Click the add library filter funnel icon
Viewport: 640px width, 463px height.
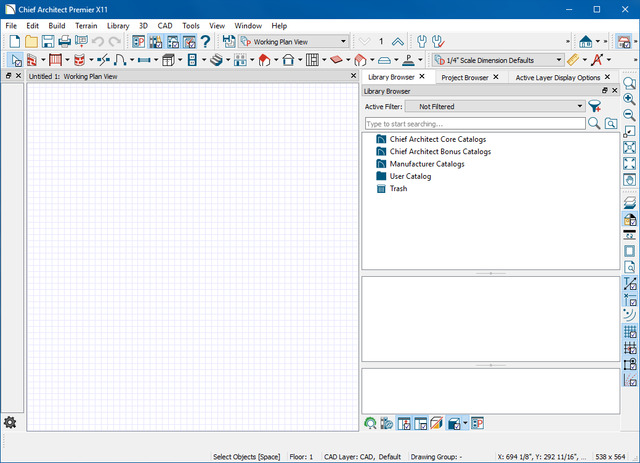coord(595,106)
